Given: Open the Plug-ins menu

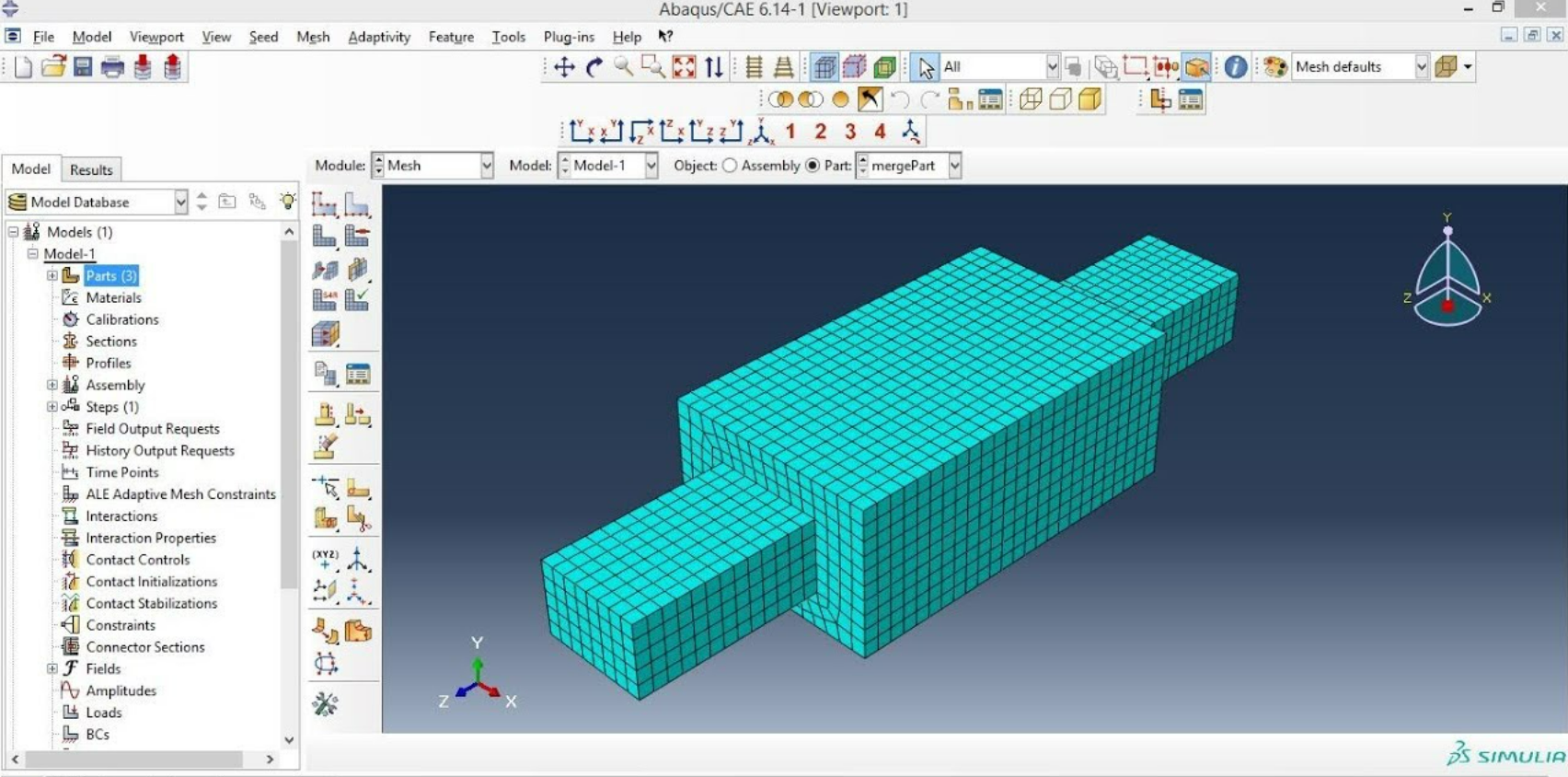Looking at the screenshot, I should [569, 37].
